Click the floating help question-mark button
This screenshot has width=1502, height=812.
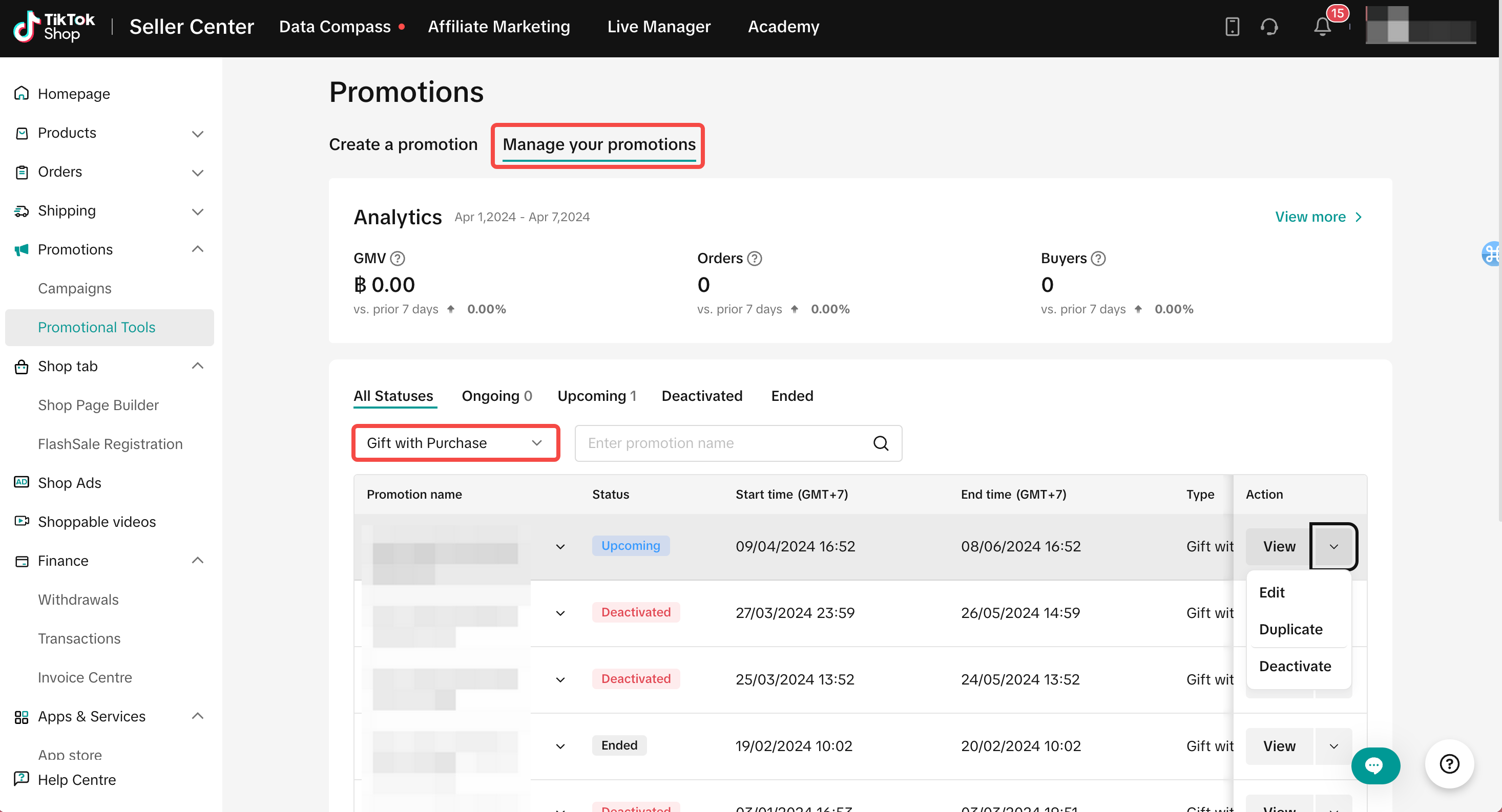[1449, 764]
